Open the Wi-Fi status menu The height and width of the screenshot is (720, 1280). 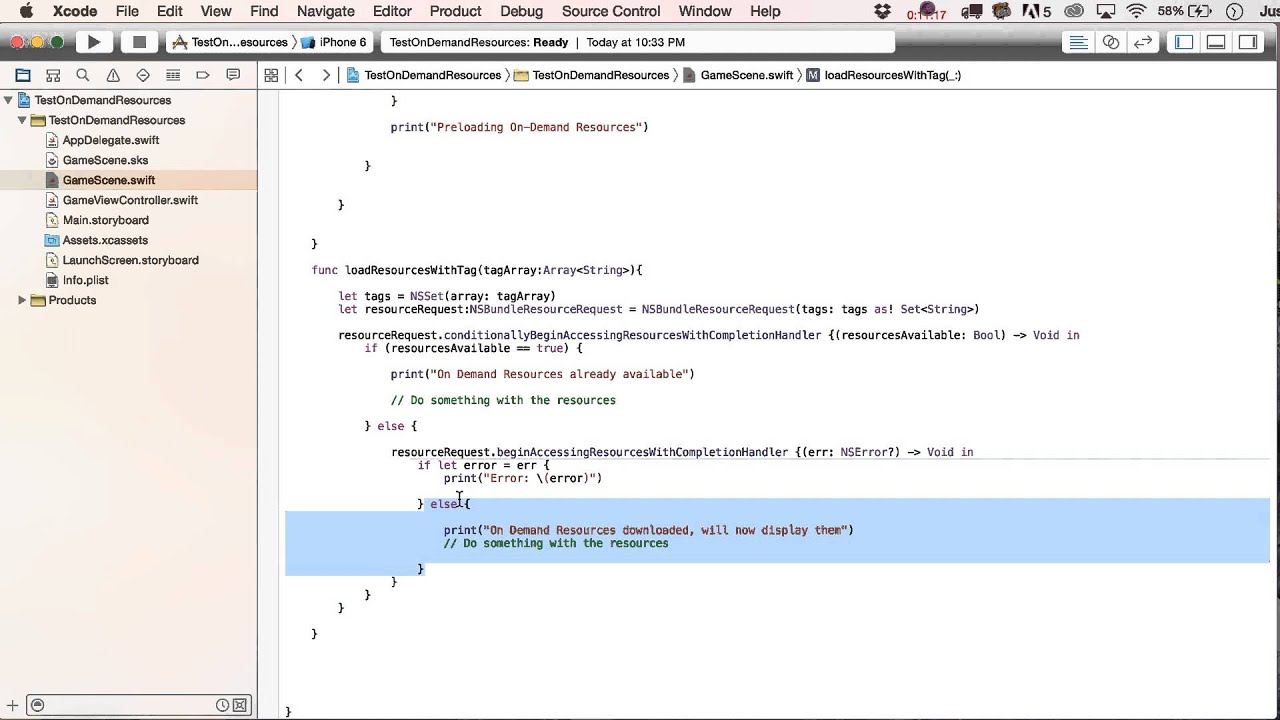coord(1136,11)
